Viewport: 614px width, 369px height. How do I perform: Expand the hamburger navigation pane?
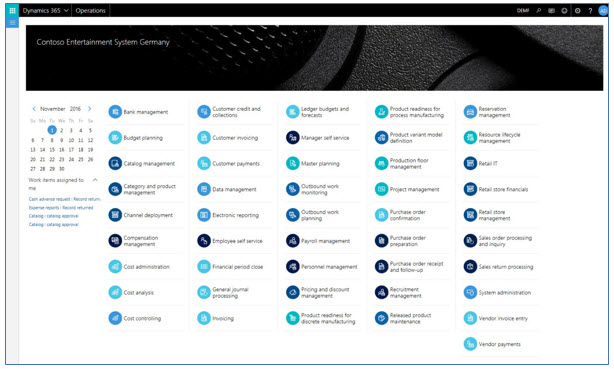tap(12, 23)
